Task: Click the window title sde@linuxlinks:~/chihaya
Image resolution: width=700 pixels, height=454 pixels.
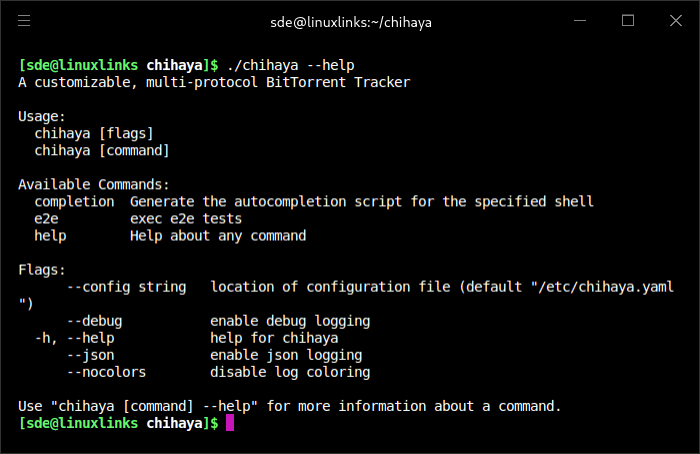Action: (x=349, y=21)
